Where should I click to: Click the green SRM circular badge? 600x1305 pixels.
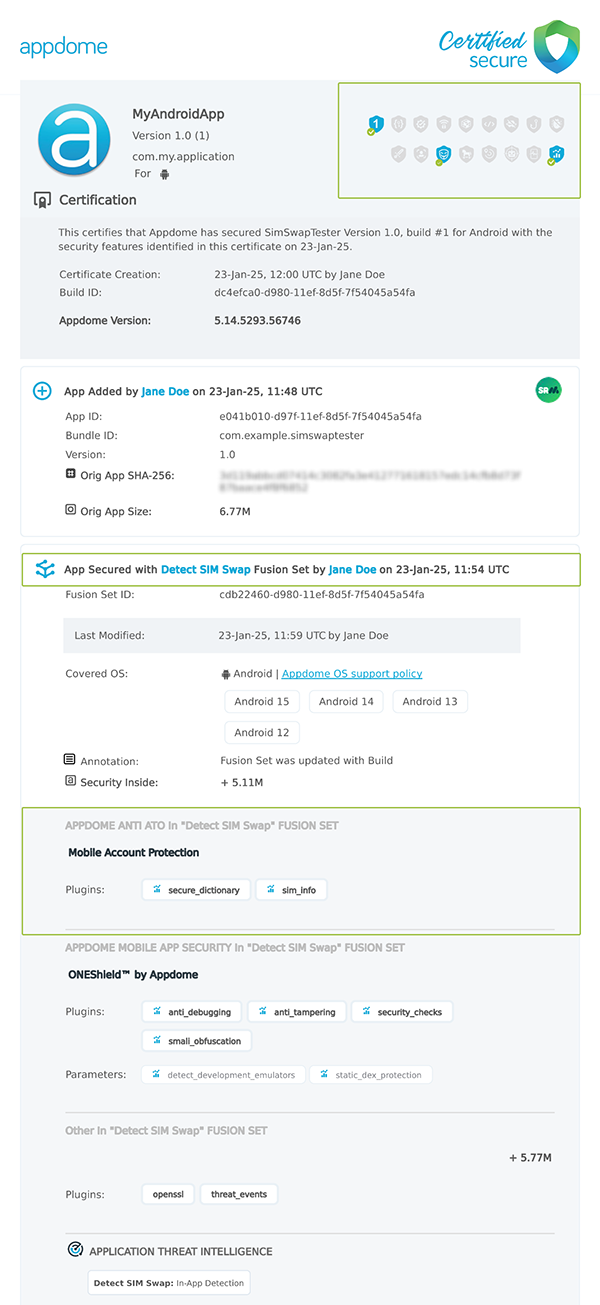point(548,390)
